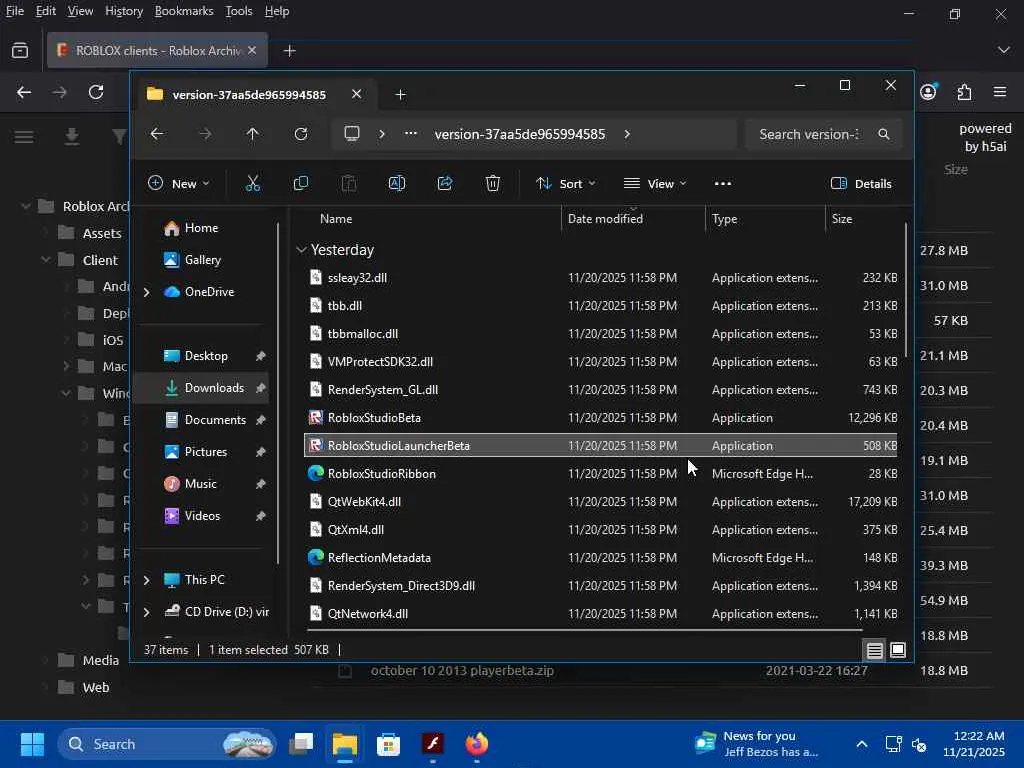Viewport: 1024px width, 768px height.
Task: Open the View dropdown
Action: pos(654,184)
